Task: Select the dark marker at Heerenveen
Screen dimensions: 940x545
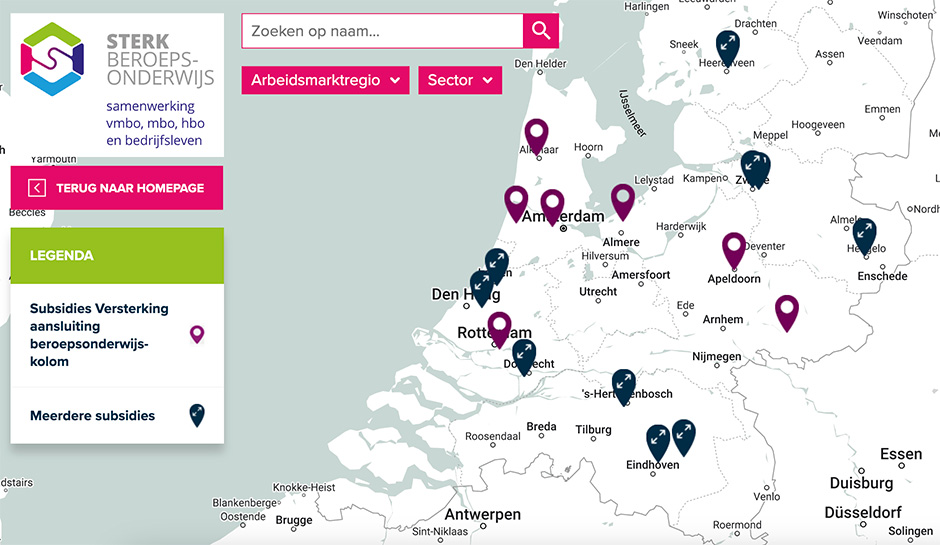Action: [x=728, y=45]
